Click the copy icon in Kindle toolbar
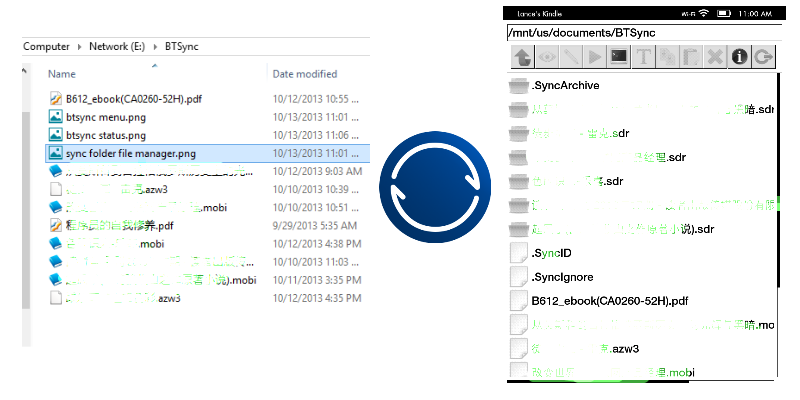 click(667, 57)
